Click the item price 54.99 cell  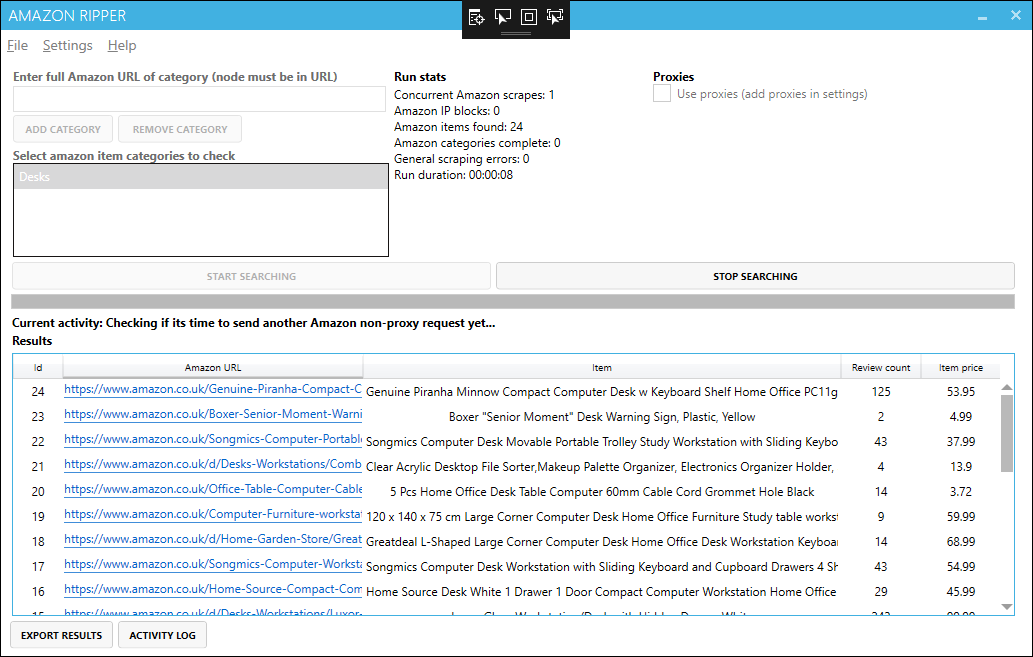click(961, 567)
